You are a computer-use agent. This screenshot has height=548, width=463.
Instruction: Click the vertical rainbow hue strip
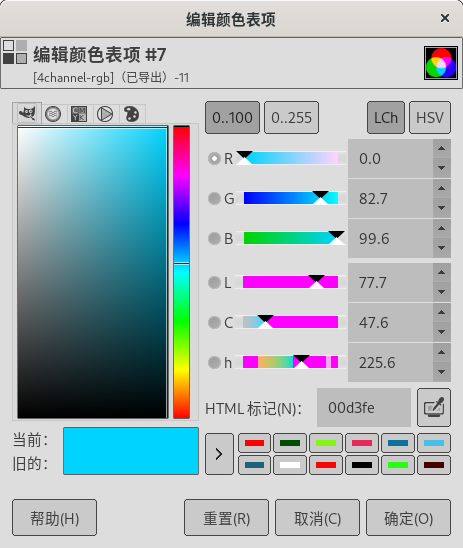point(181,272)
